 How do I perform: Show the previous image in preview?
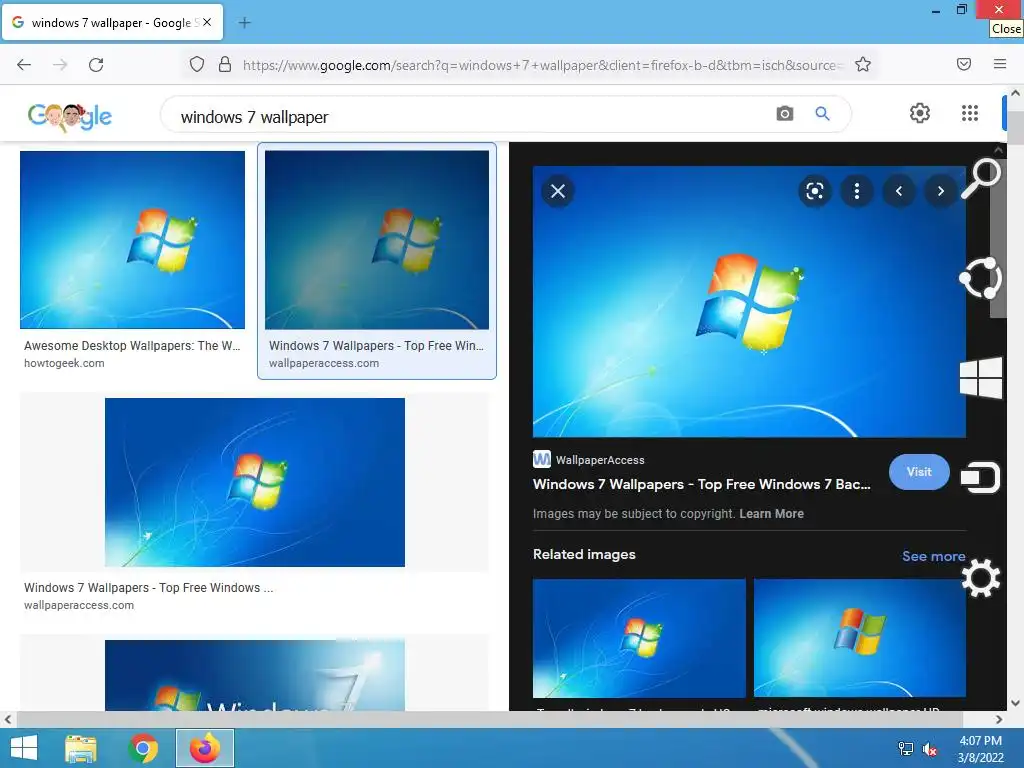coord(899,191)
